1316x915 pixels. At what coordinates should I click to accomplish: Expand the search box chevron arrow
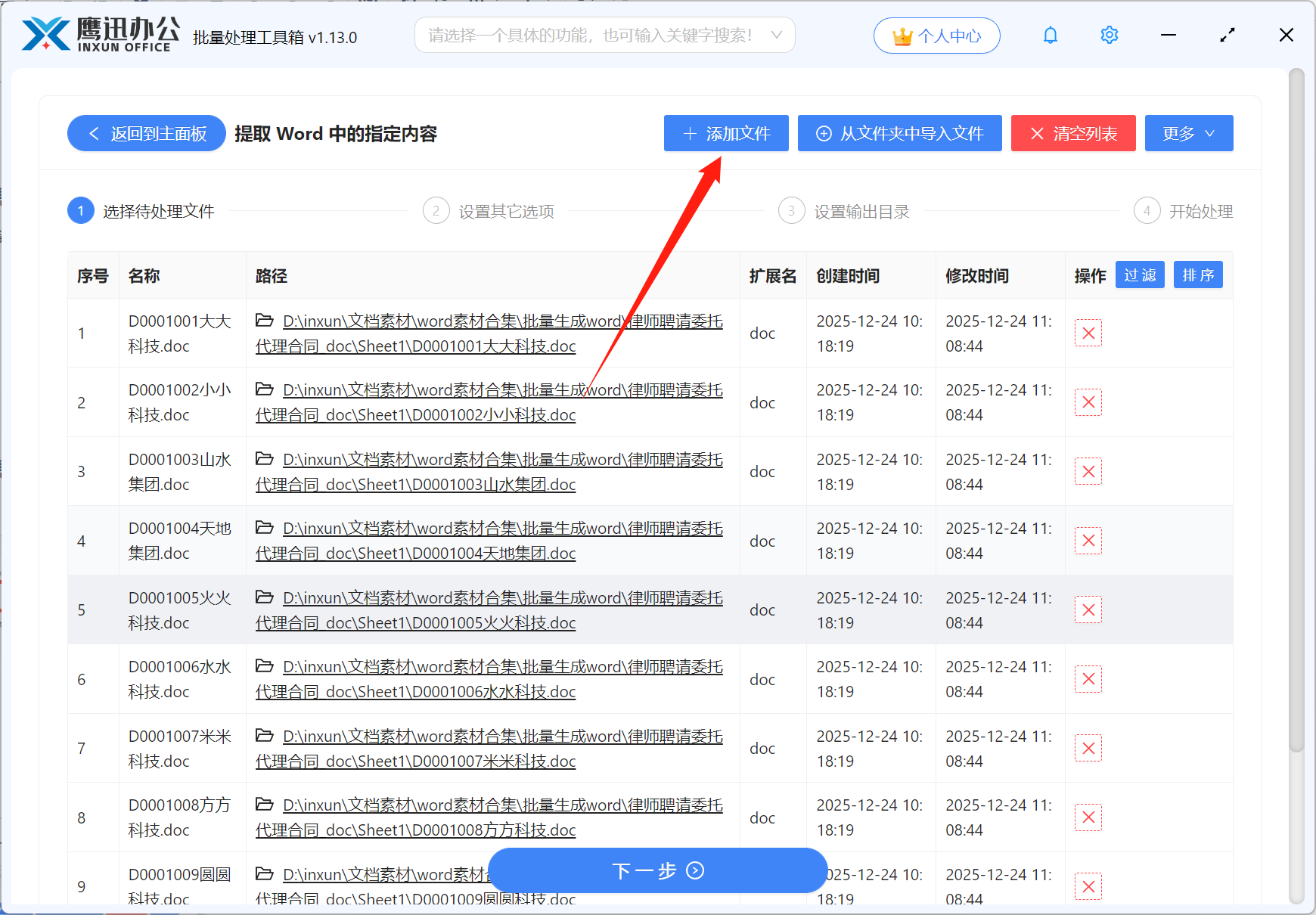(x=777, y=35)
